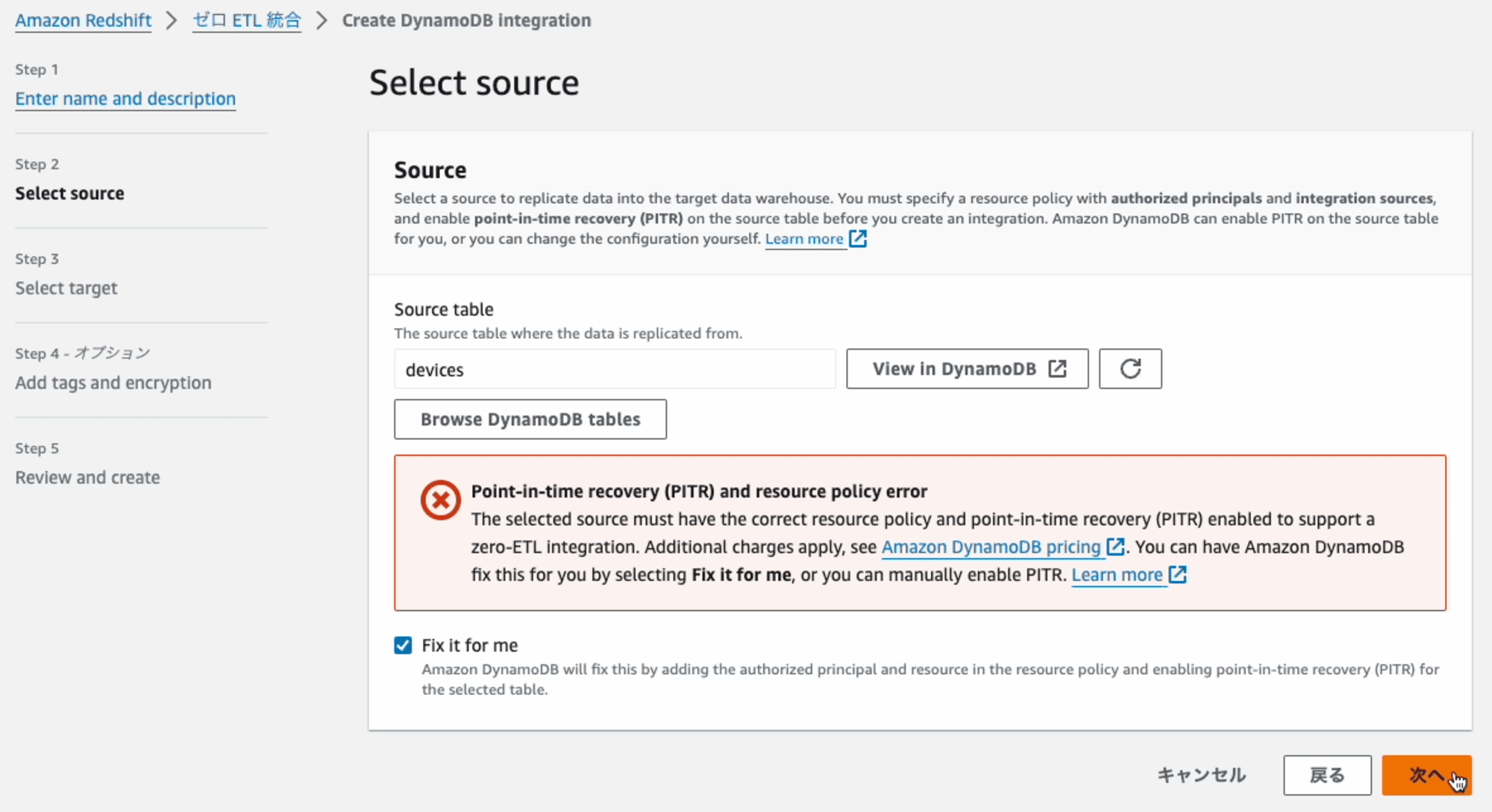Viewport: 1492px width, 812px height.
Task: Click View in DynamoDB button
Action: pyautogui.click(x=968, y=368)
